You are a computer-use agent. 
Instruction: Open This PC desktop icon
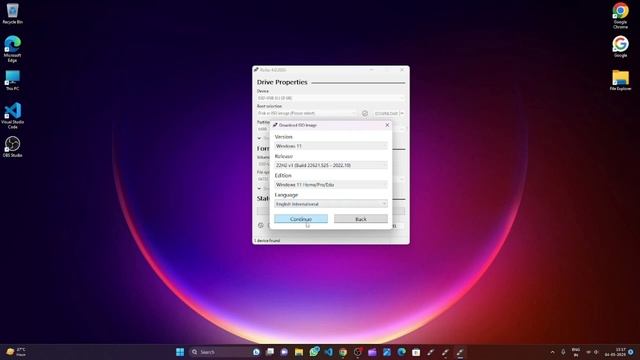click(12, 80)
